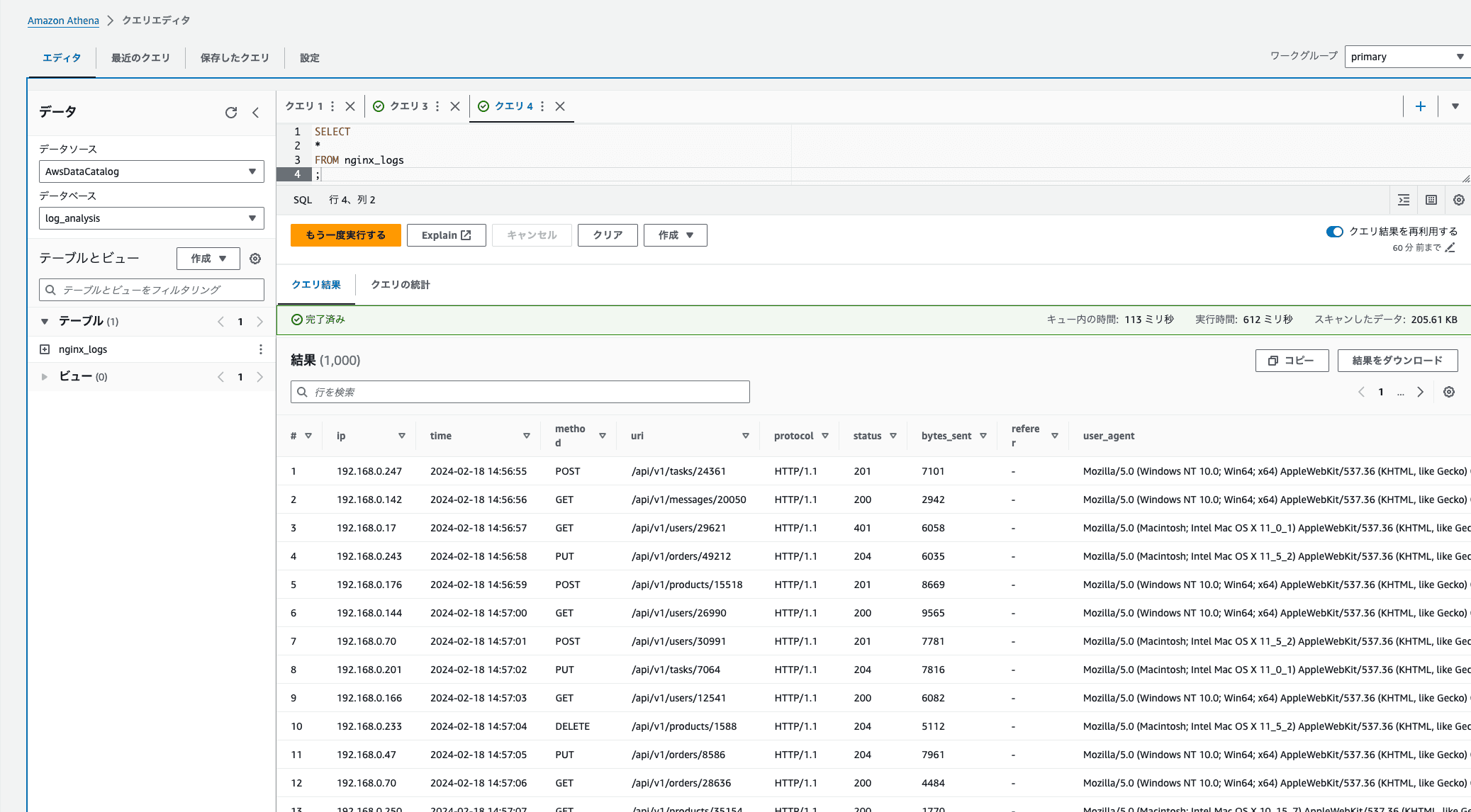Click もう一度実行する button

(345, 235)
